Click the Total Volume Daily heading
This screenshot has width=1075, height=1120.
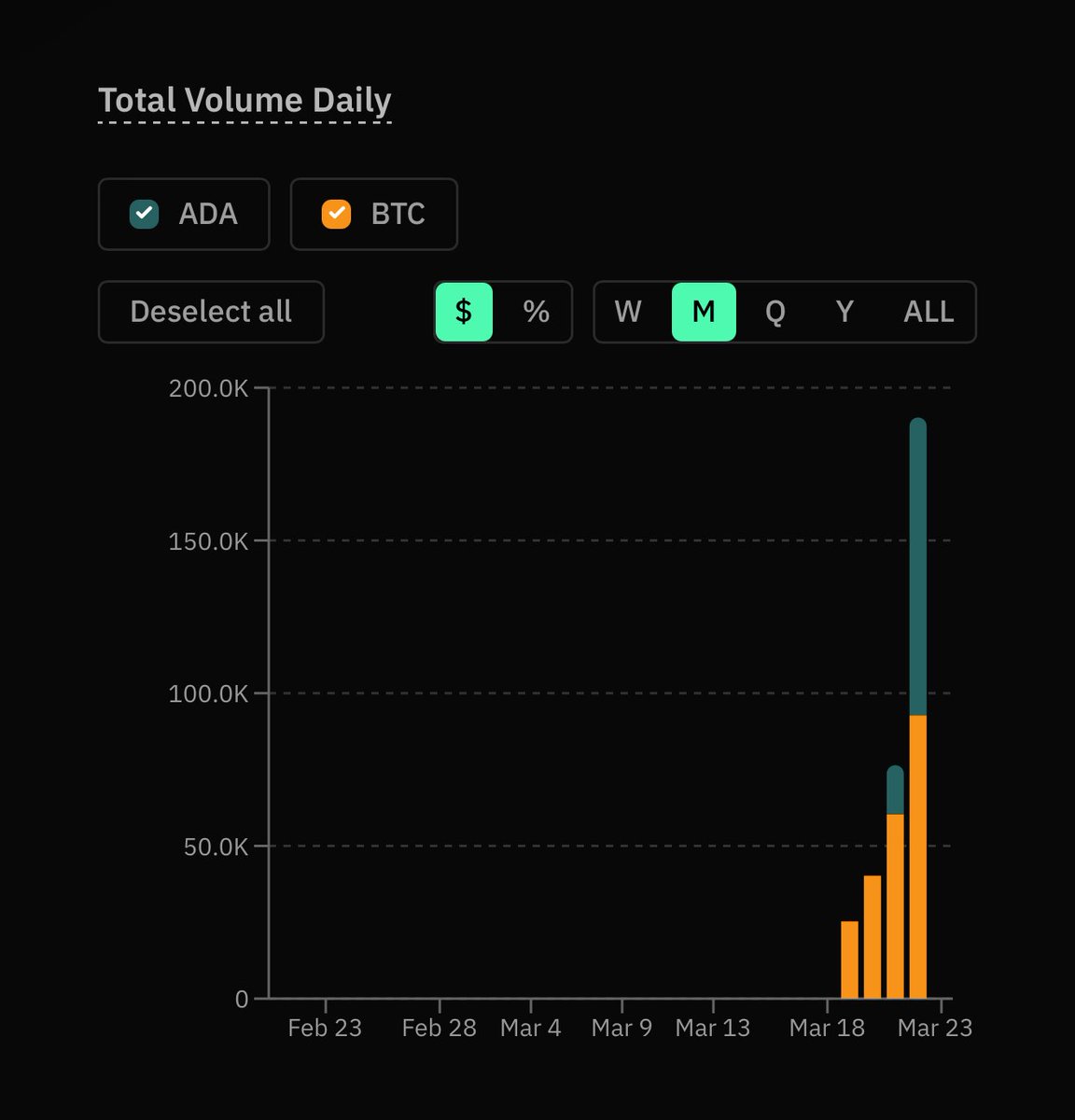[244, 100]
